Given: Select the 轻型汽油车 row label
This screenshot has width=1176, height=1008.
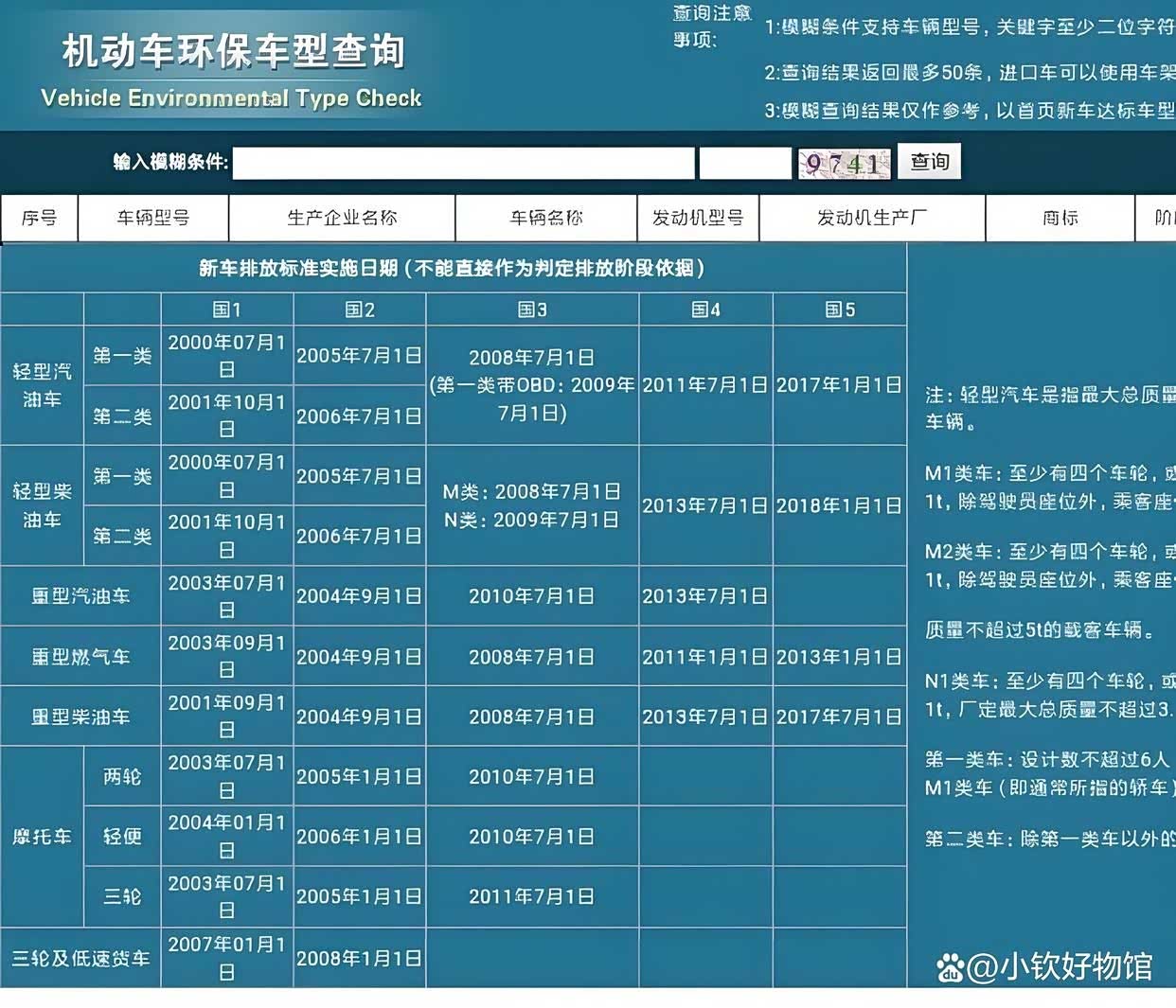Looking at the screenshot, I should (42, 385).
